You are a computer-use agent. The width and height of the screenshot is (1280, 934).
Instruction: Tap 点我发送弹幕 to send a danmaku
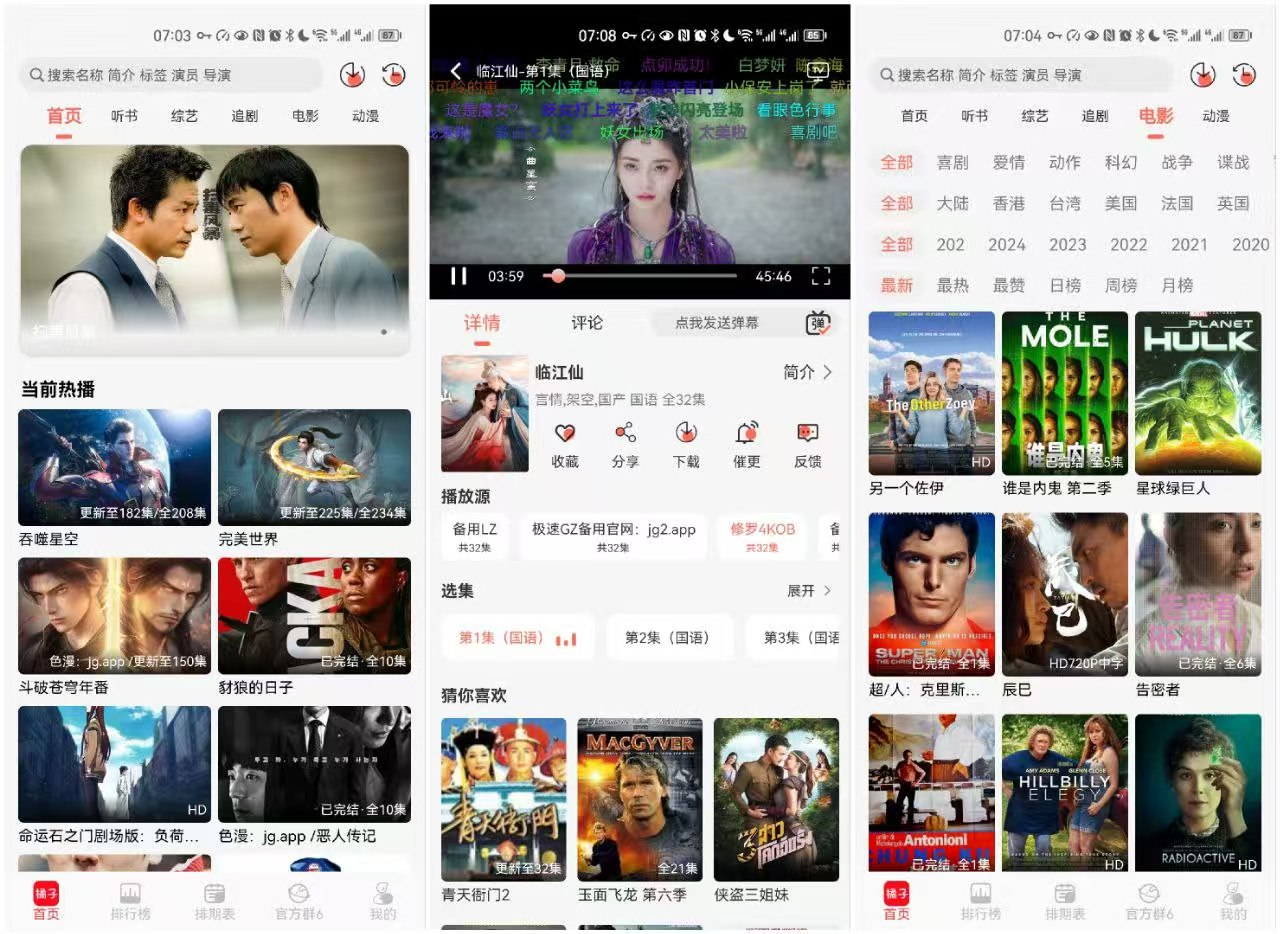coord(717,323)
